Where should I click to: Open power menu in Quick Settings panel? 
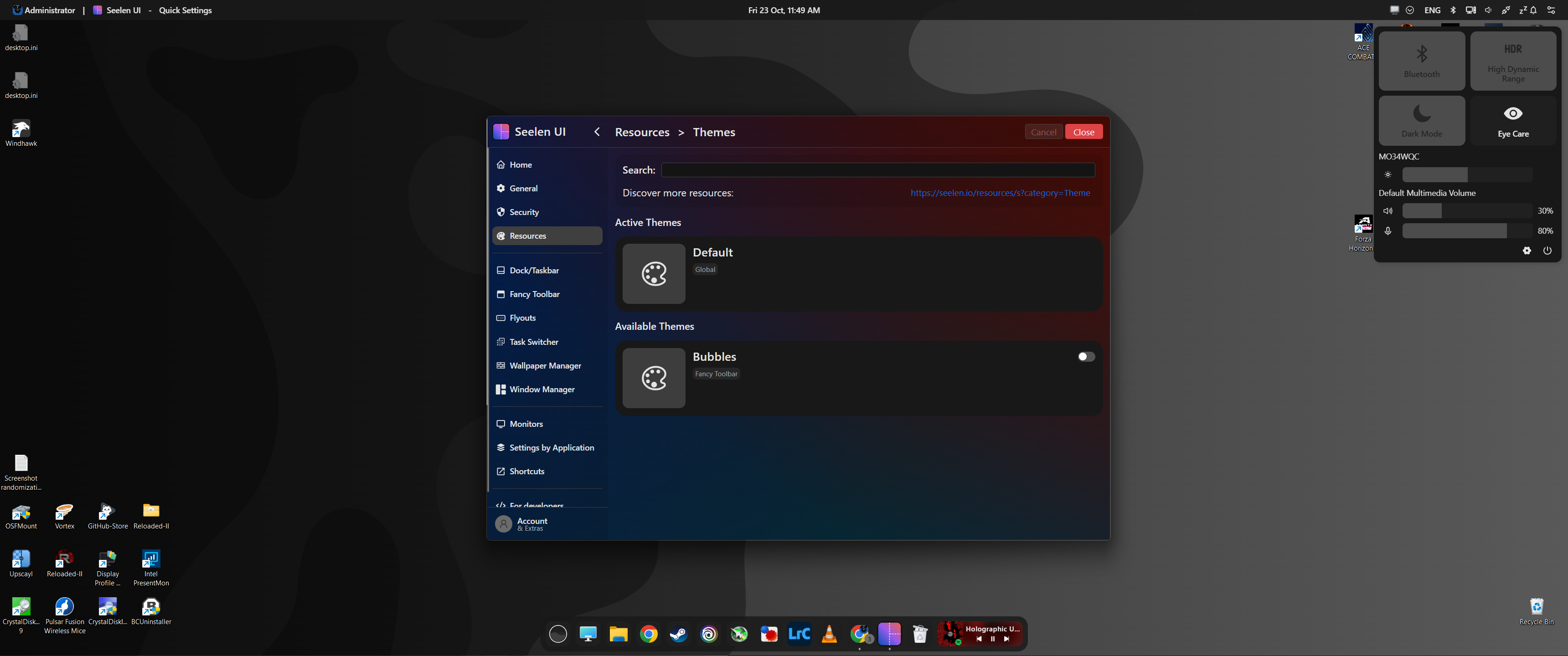pos(1547,251)
